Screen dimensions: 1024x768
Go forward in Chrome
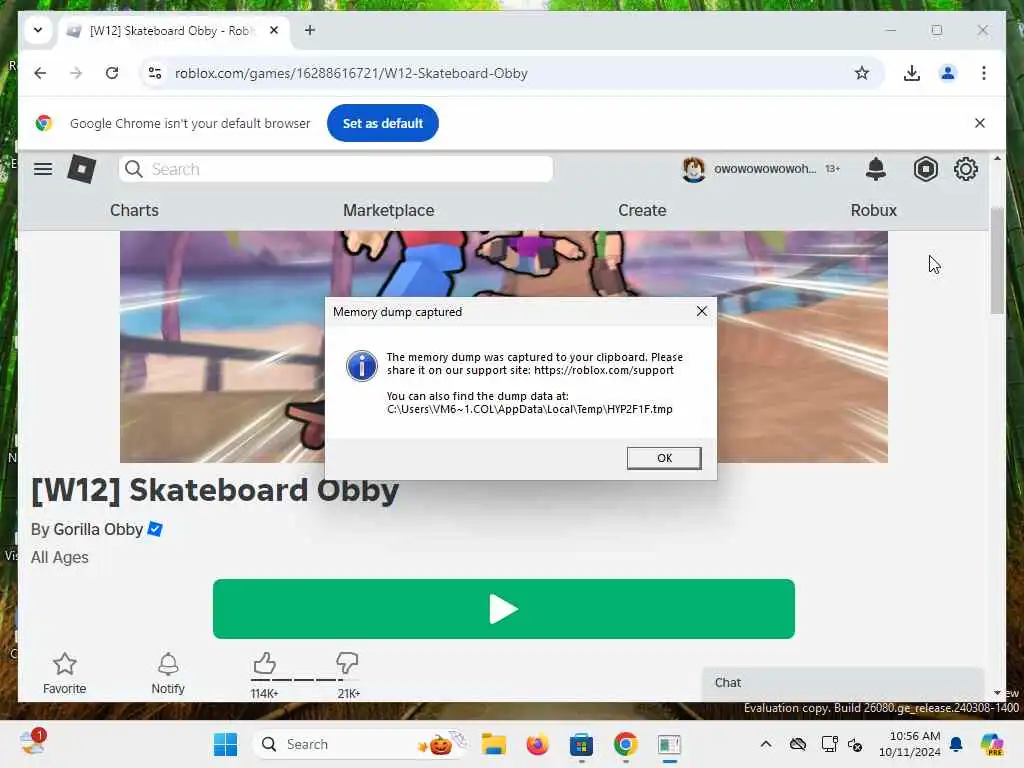pyautogui.click(x=76, y=73)
